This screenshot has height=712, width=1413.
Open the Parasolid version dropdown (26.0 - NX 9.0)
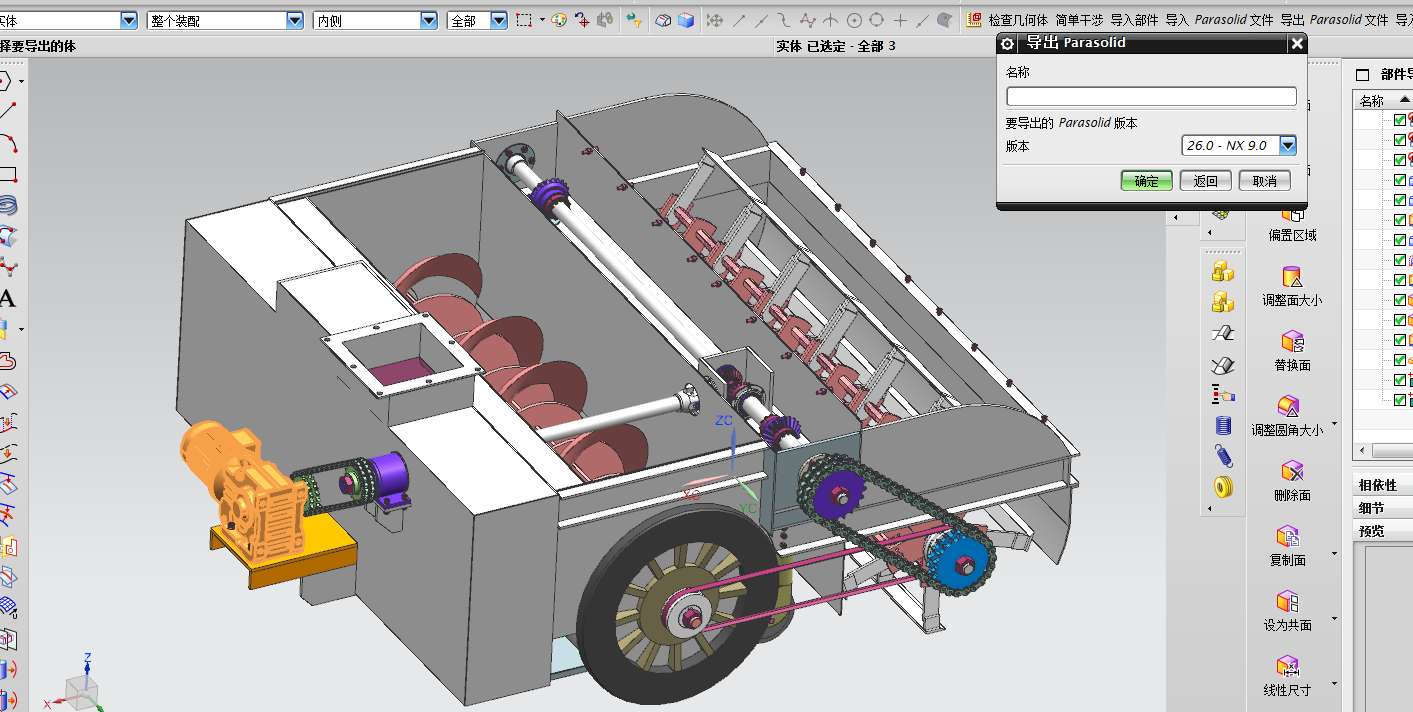point(1288,146)
